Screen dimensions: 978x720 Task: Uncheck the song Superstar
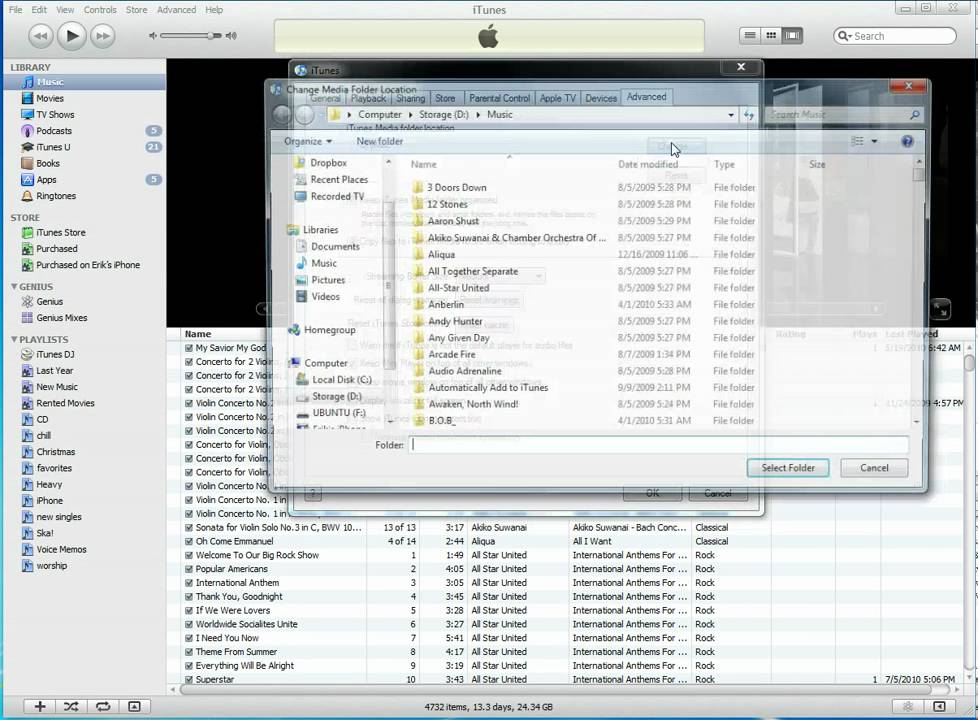pyautogui.click(x=188, y=679)
